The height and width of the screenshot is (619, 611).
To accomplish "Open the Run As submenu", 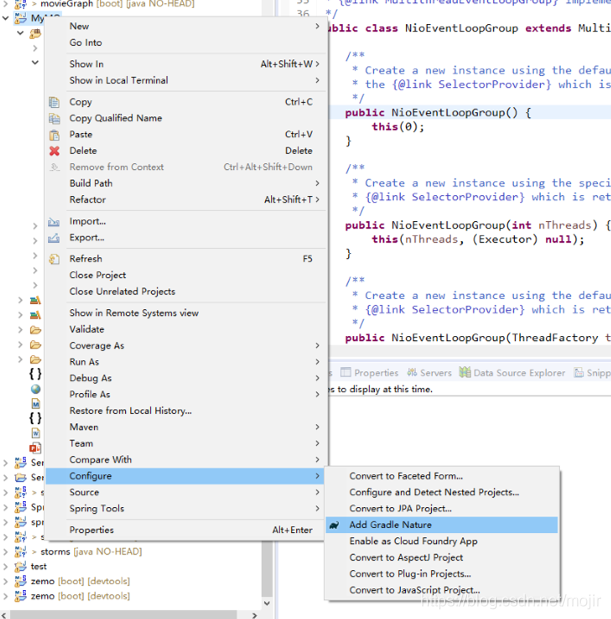I will (186, 362).
